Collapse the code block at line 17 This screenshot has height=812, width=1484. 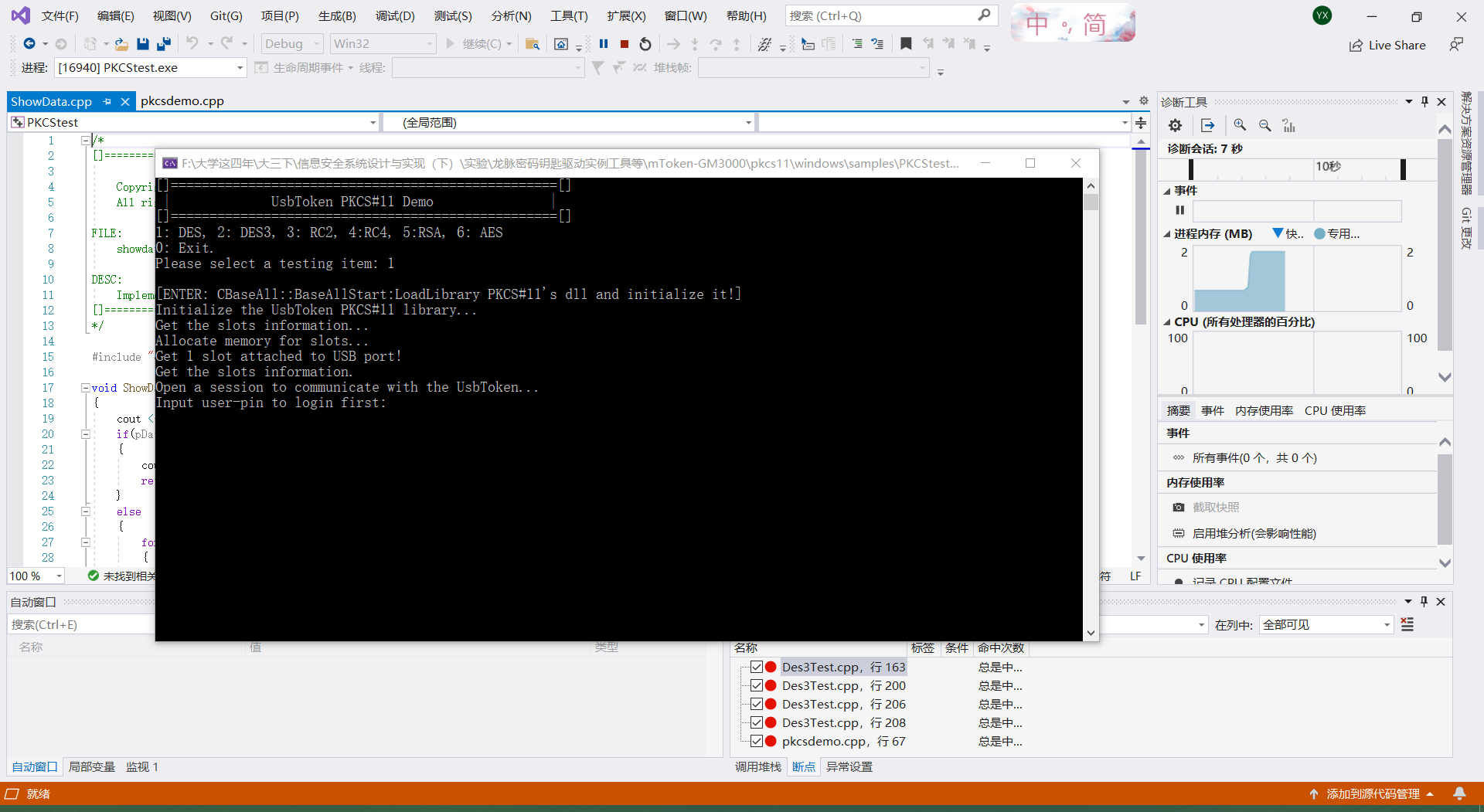[86, 388]
